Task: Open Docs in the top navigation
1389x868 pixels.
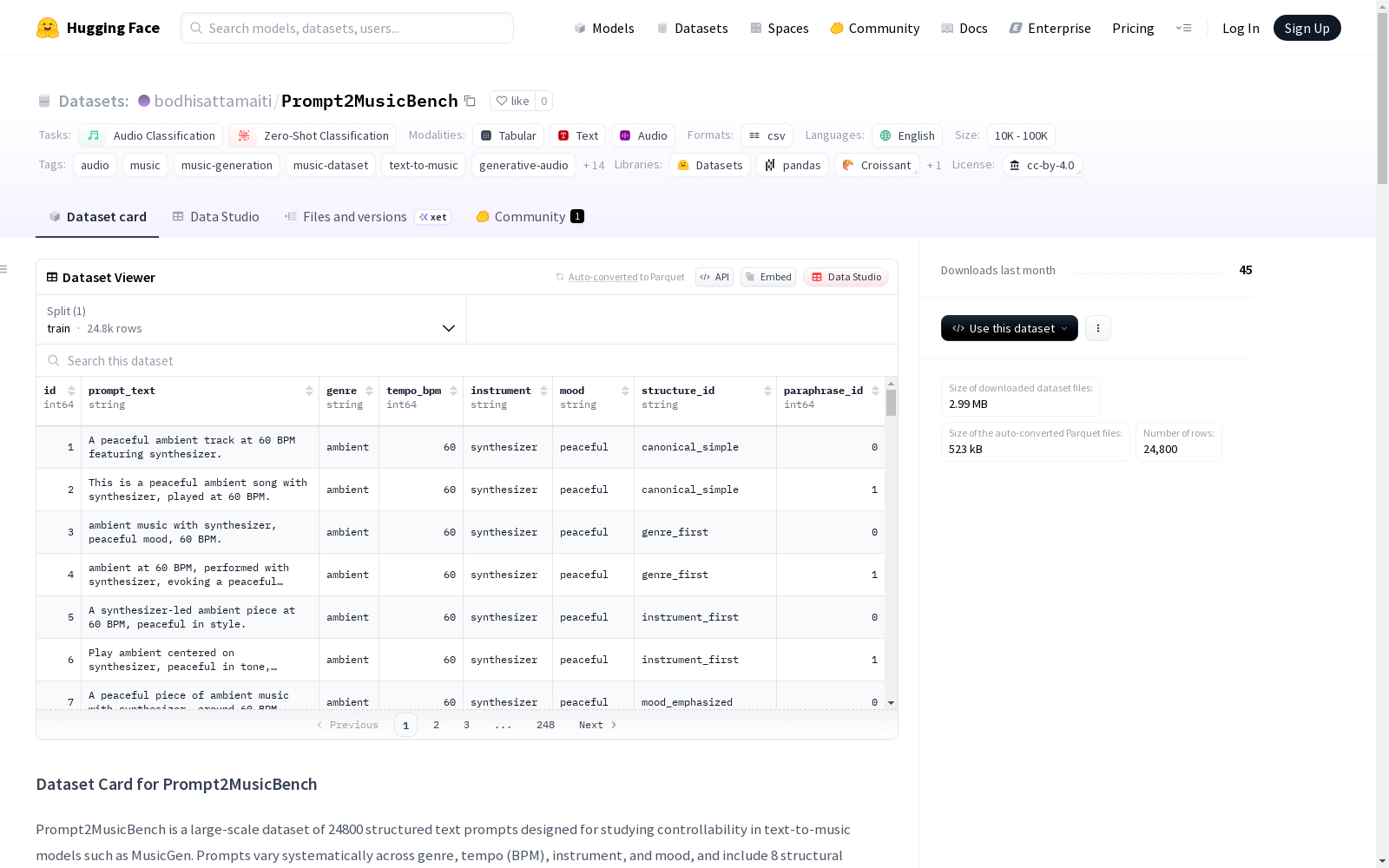Action: click(x=964, y=28)
